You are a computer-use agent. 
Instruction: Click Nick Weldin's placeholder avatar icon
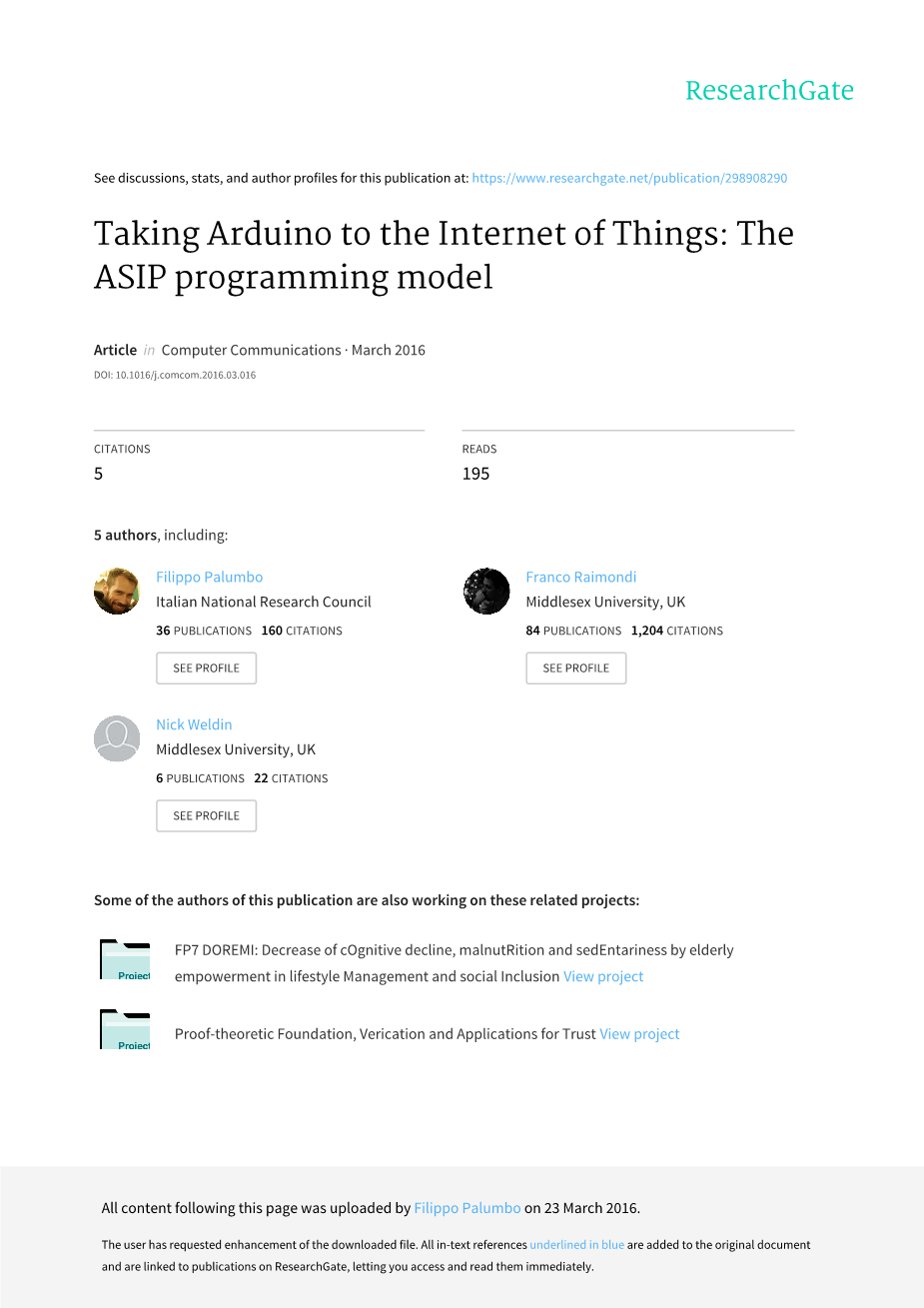(x=117, y=738)
